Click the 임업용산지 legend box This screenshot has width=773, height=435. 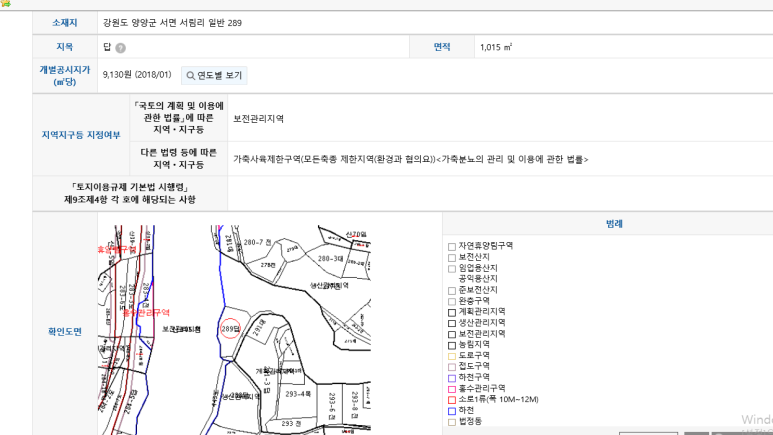click(x=452, y=268)
